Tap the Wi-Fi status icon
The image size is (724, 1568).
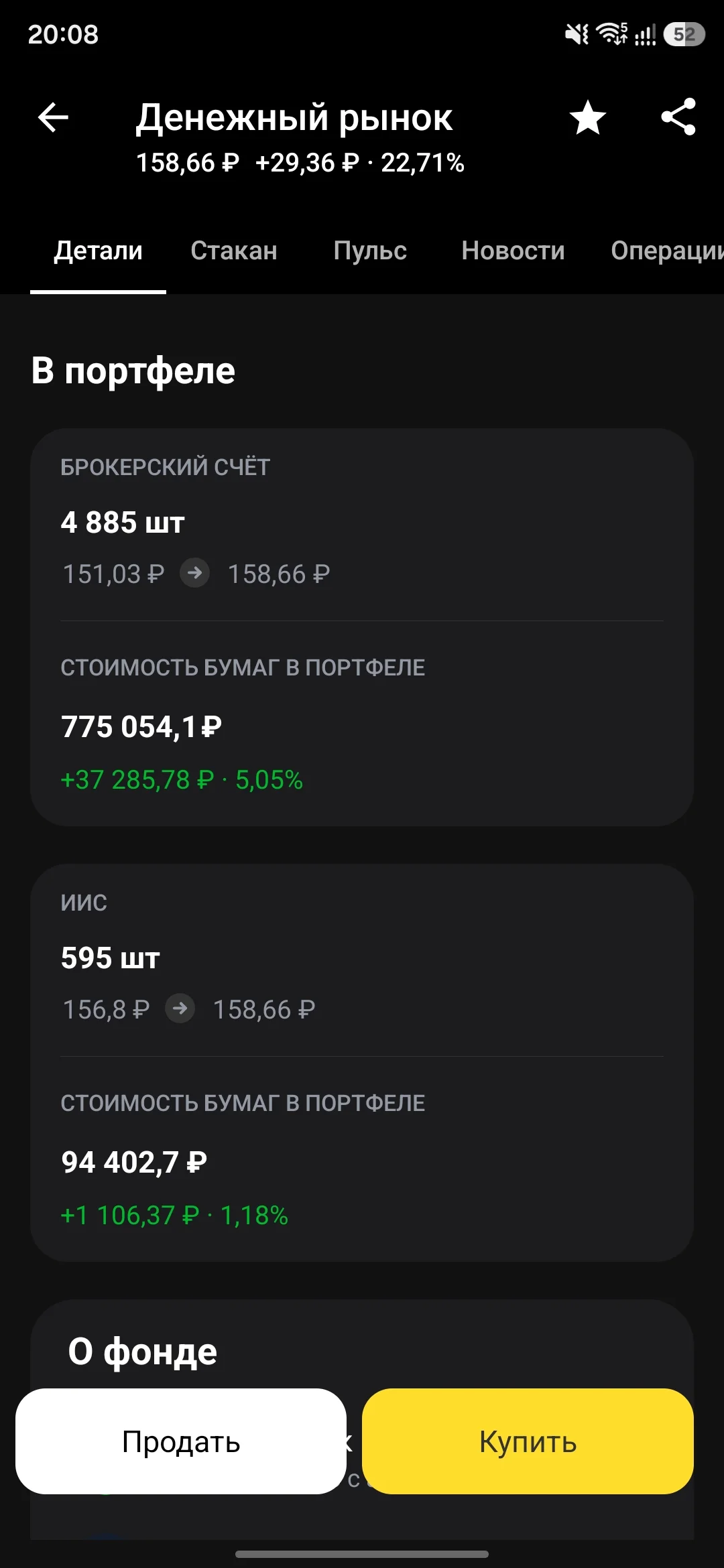point(612,34)
